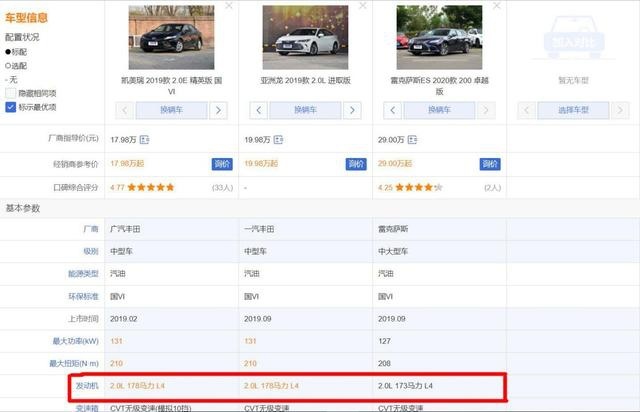Open the 凯美瑞 2019款 2.0E title link
This screenshot has height=412, width=640.
tap(171, 86)
